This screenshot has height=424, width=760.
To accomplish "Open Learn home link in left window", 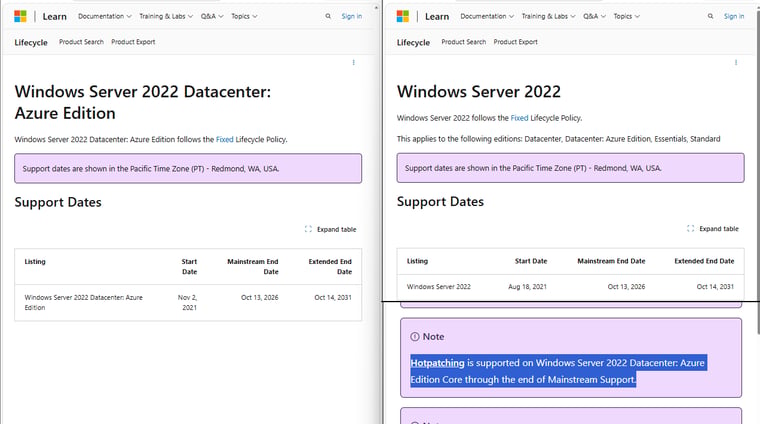I will point(54,16).
